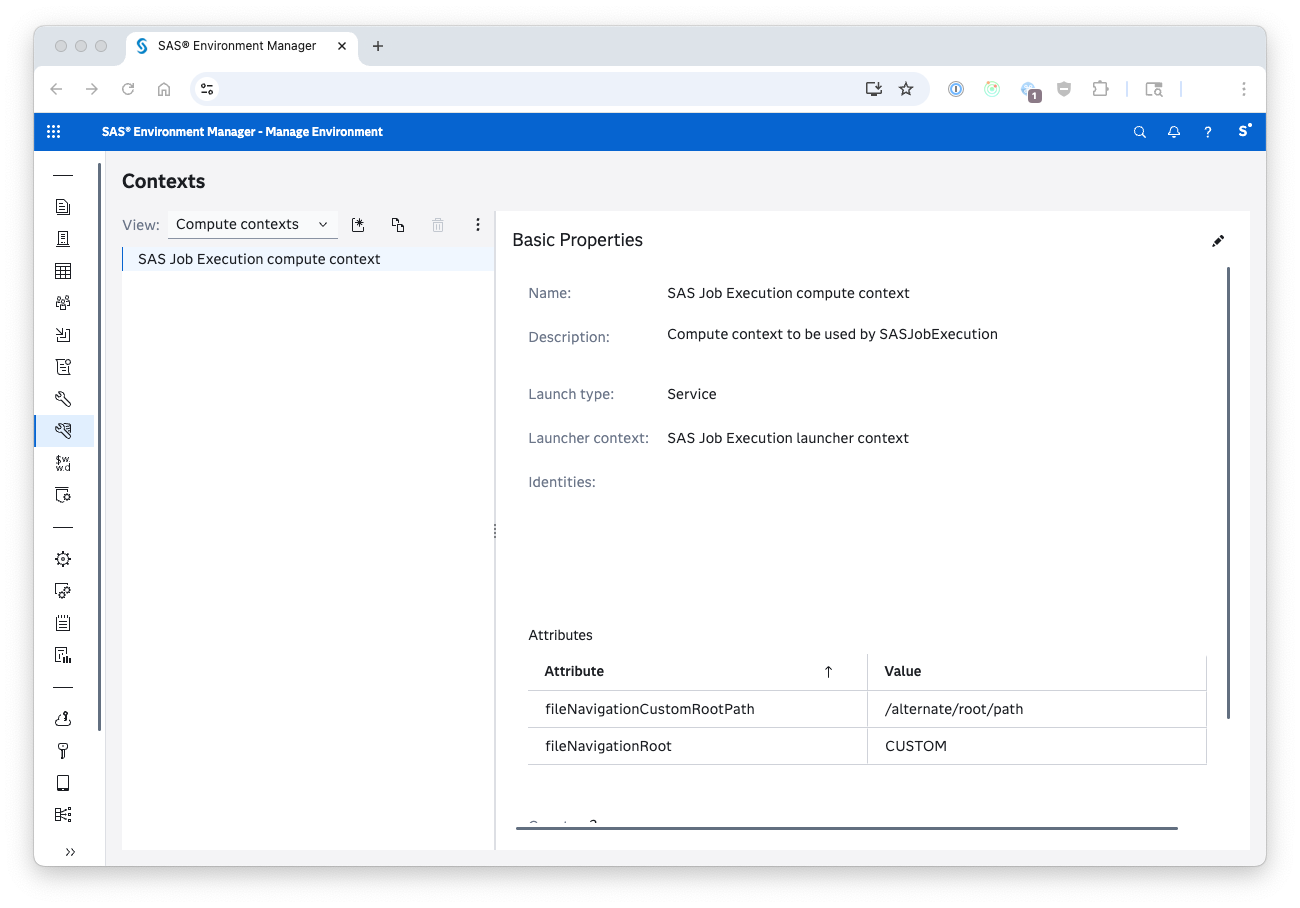The image size is (1300, 908).
Task: Open Servers page via server tower icon
Action: (63, 239)
